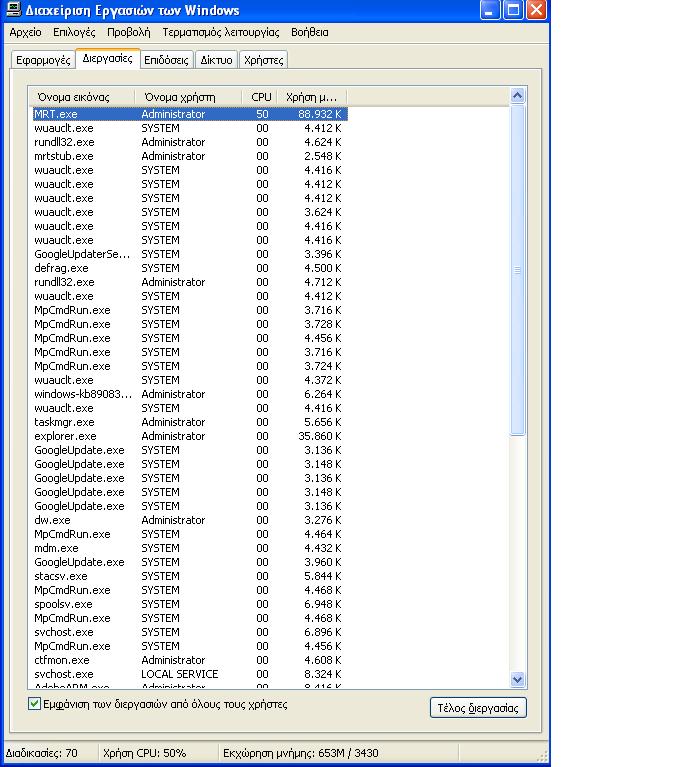Open the Αρχείο menu
Viewport: 674px width, 767px height.
click(25, 32)
